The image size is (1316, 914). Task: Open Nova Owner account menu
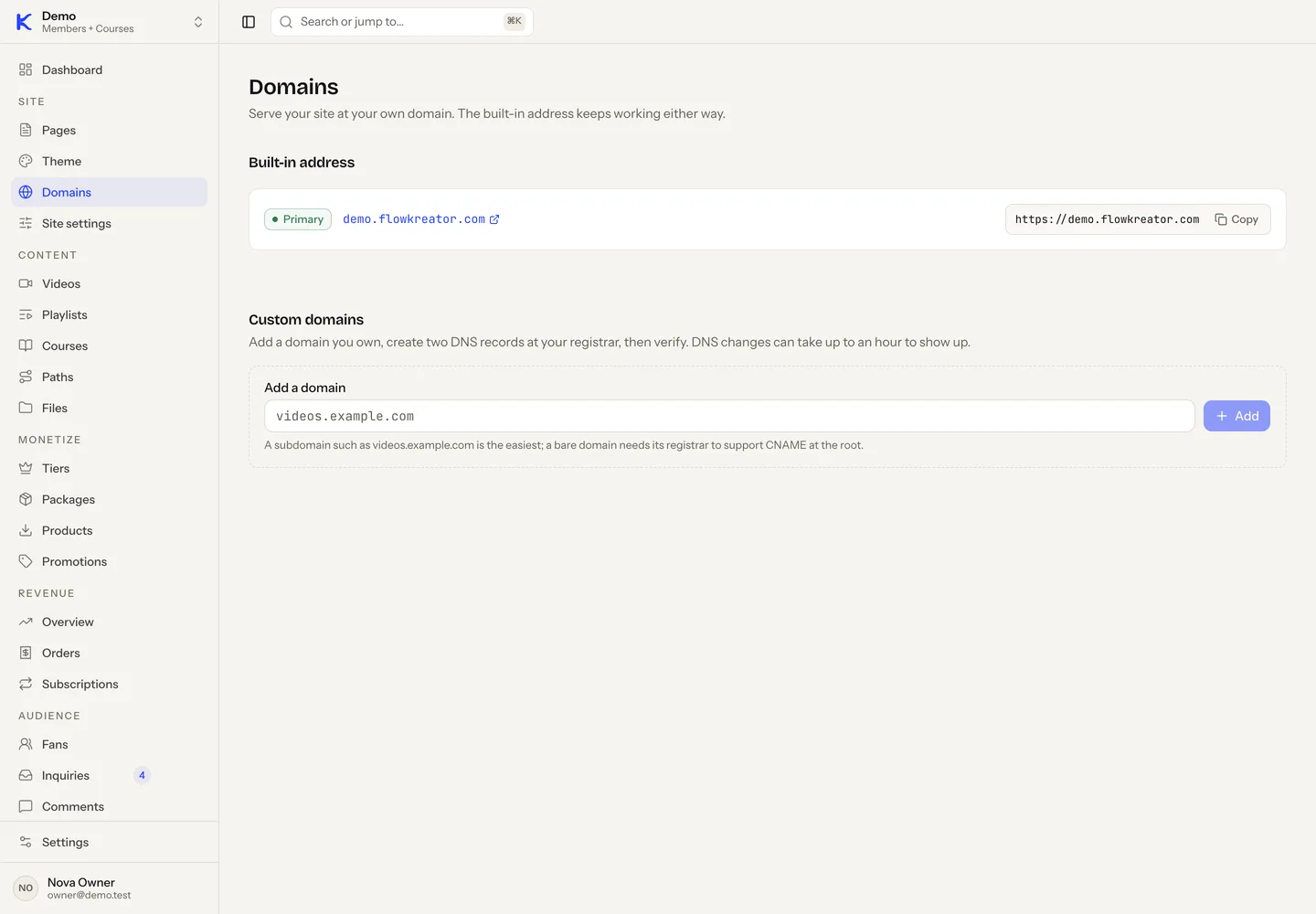109,887
